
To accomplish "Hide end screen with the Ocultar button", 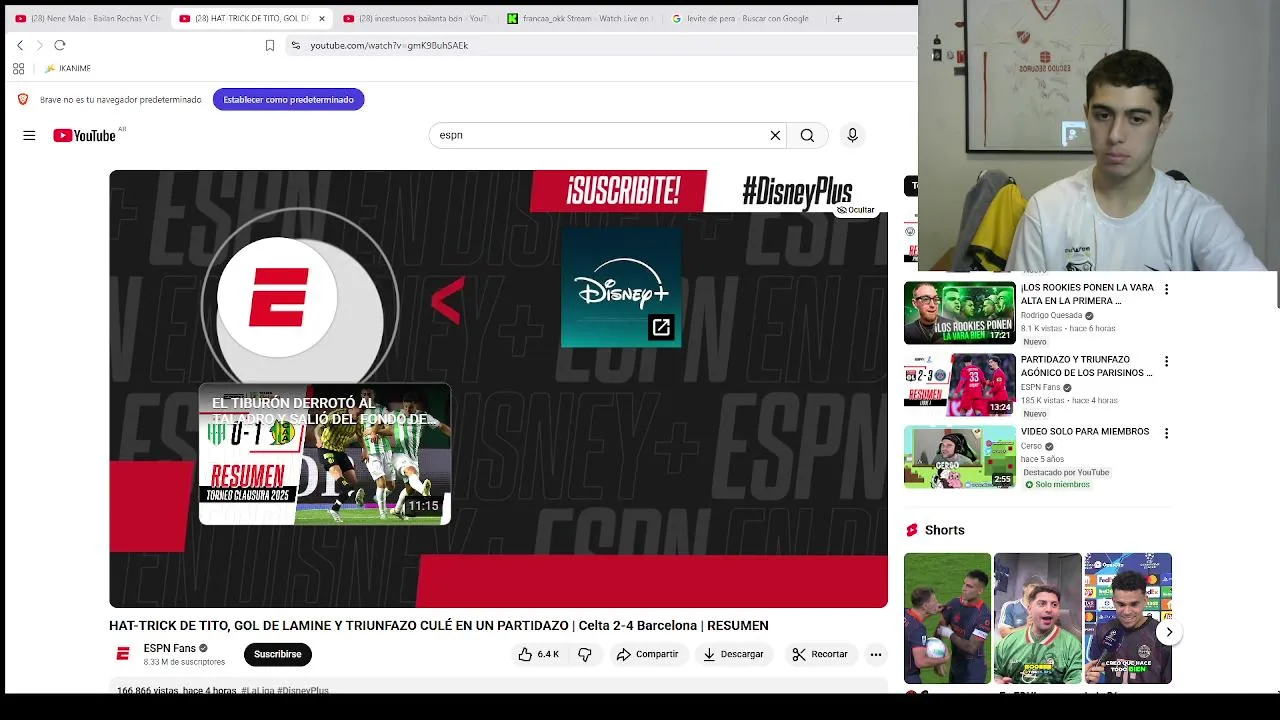I will tap(856, 210).
